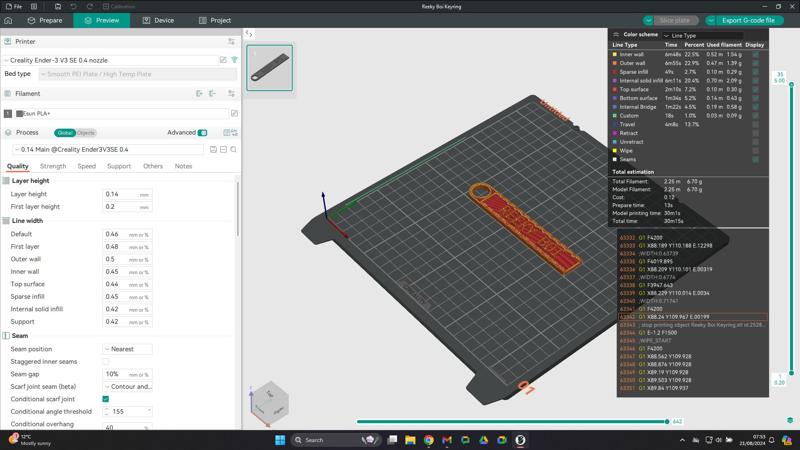The width and height of the screenshot is (800, 450).
Task: Open filament section settings icon
Action: (x=231, y=93)
